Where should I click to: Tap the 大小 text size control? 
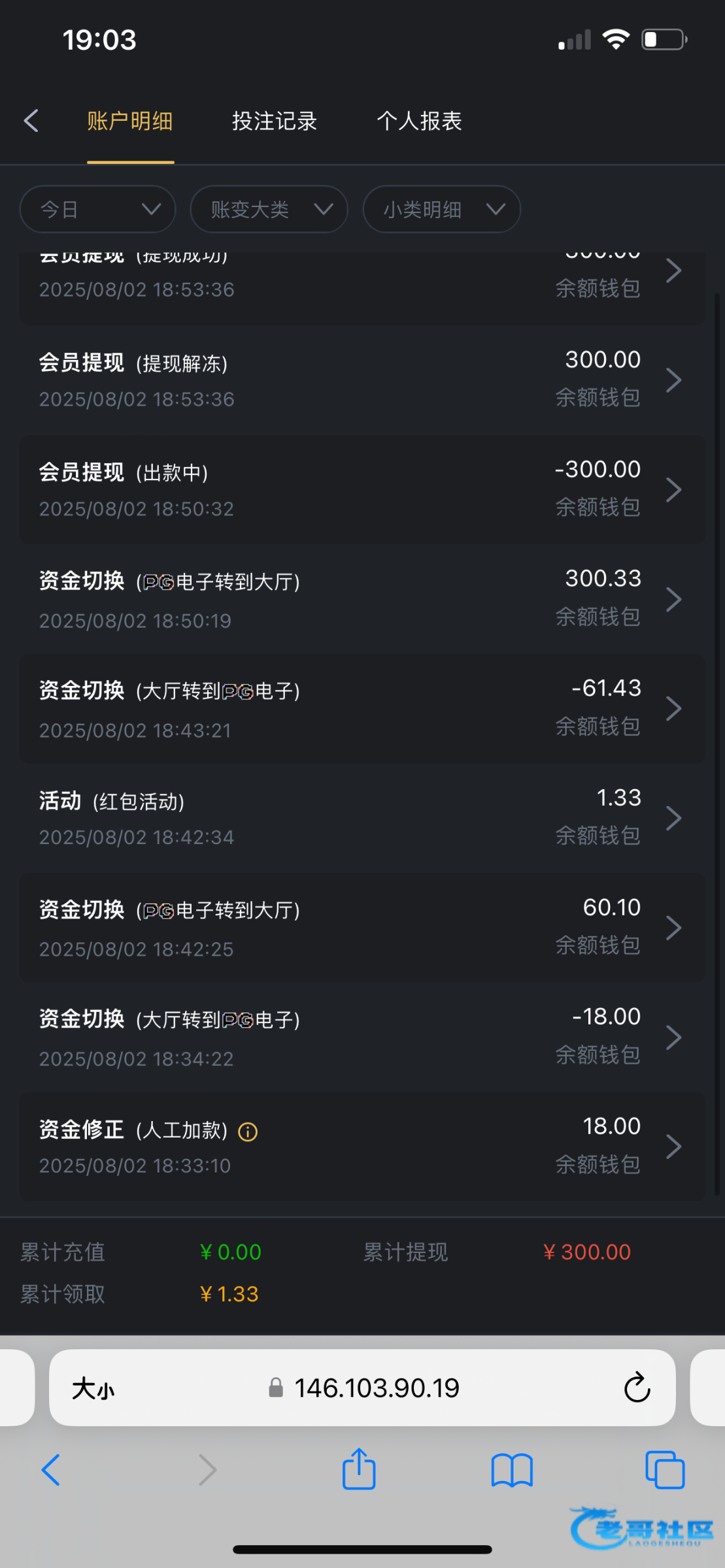(x=93, y=1388)
